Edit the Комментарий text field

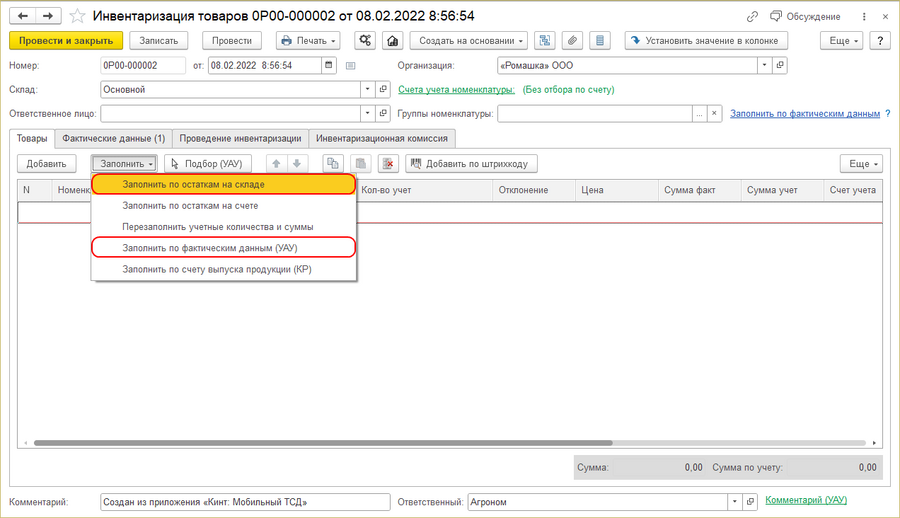pos(245,502)
